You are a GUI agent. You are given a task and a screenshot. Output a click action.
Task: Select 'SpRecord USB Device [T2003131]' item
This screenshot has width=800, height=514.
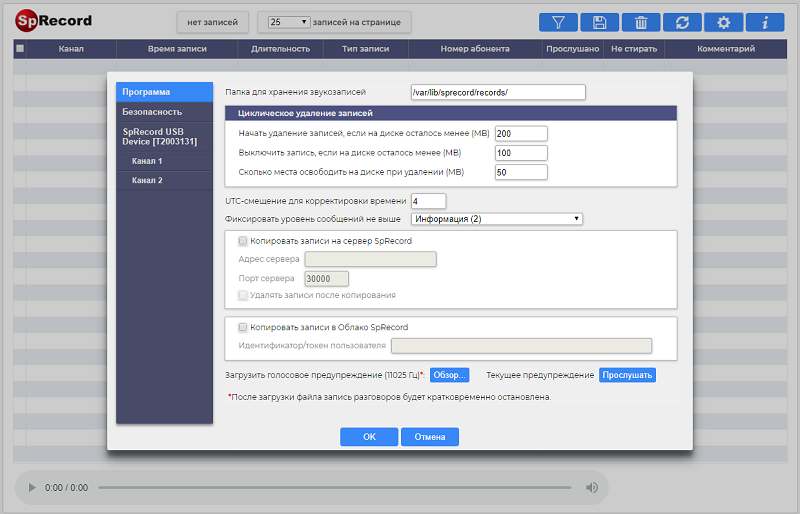(x=164, y=136)
